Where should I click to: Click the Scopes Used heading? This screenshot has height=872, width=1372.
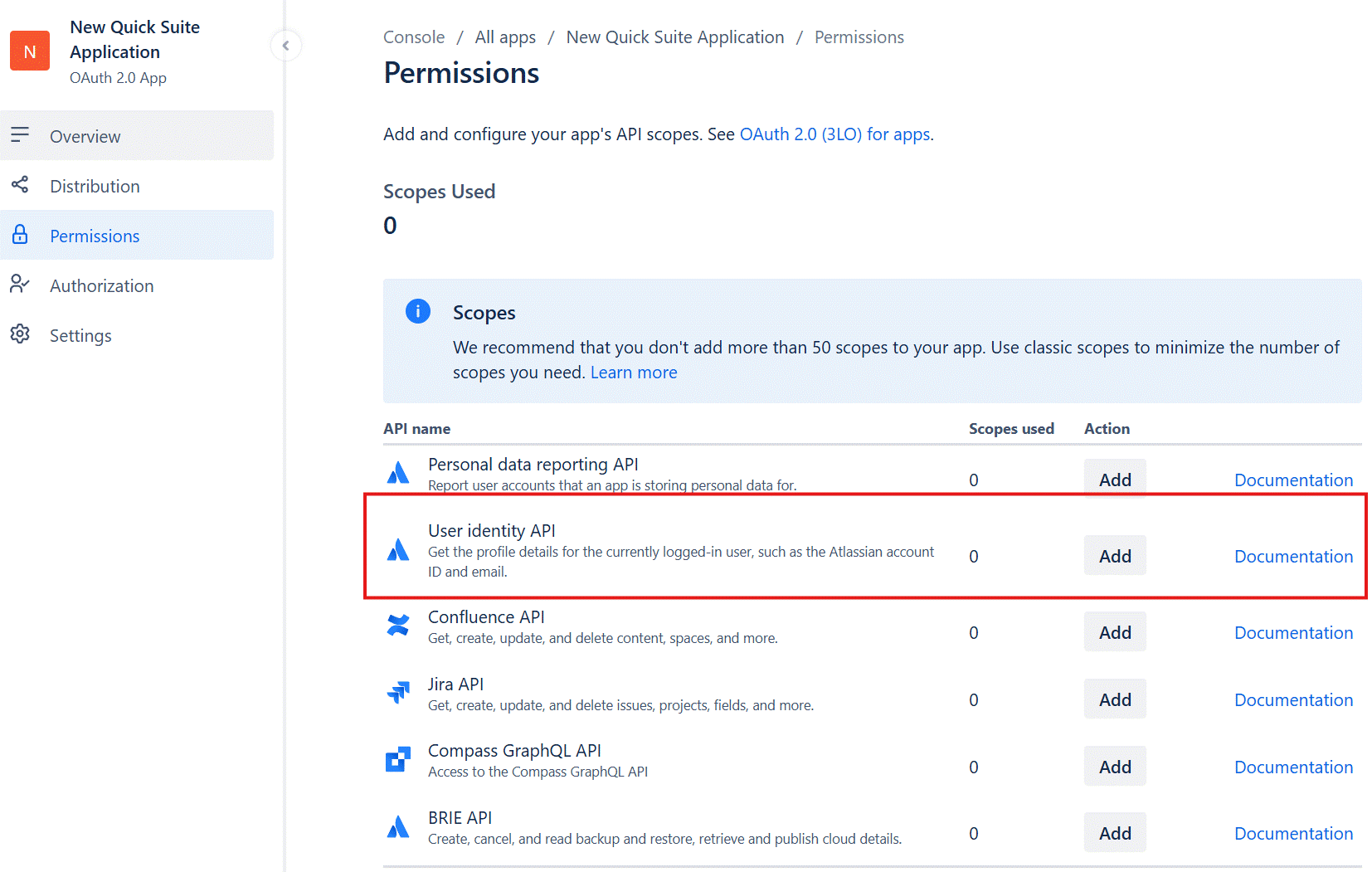pos(439,192)
